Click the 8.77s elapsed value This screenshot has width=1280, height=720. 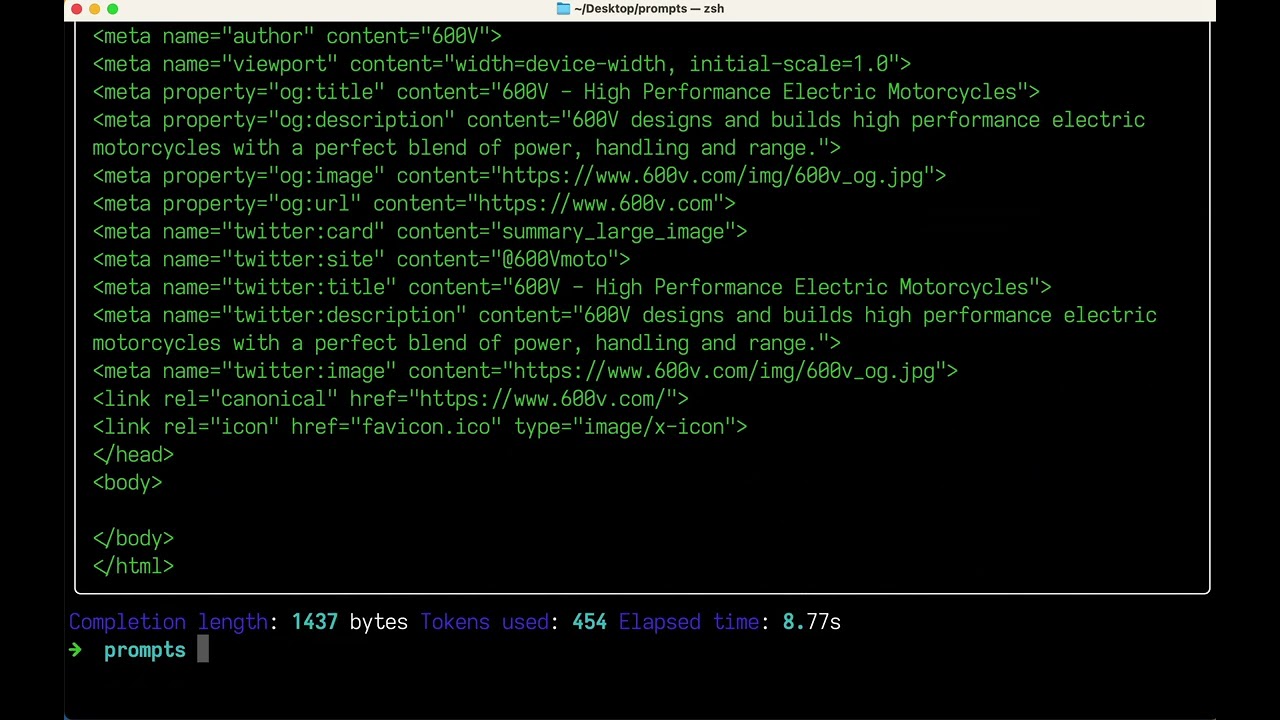click(812, 623)
